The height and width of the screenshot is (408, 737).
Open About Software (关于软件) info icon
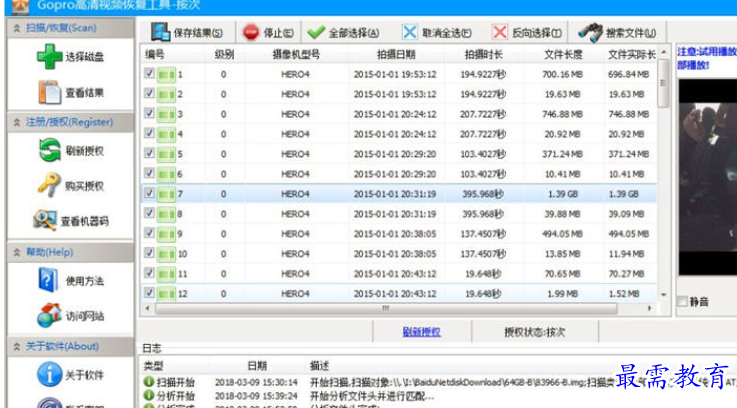point(49,375)
